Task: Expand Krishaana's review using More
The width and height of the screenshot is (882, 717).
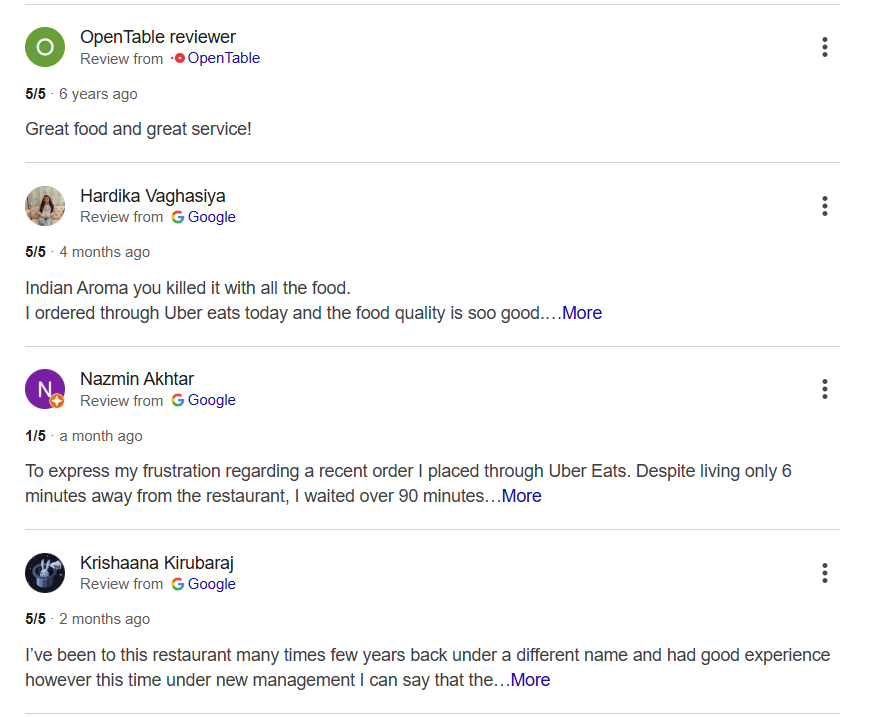Action: (x=530, y=680)
